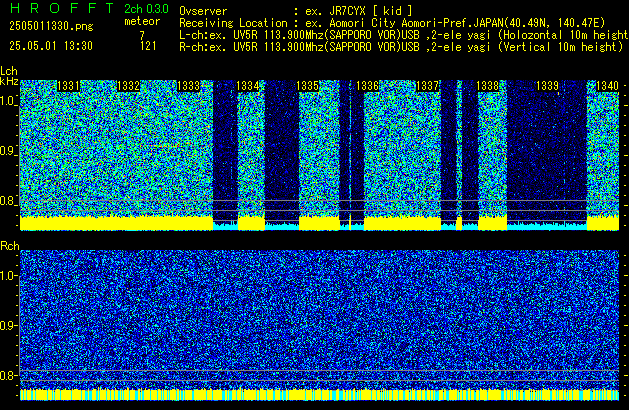Screen dimensions: 629x410
Task: Click the Ovserver JR7CYX line
Action: [x=296, y=11]
